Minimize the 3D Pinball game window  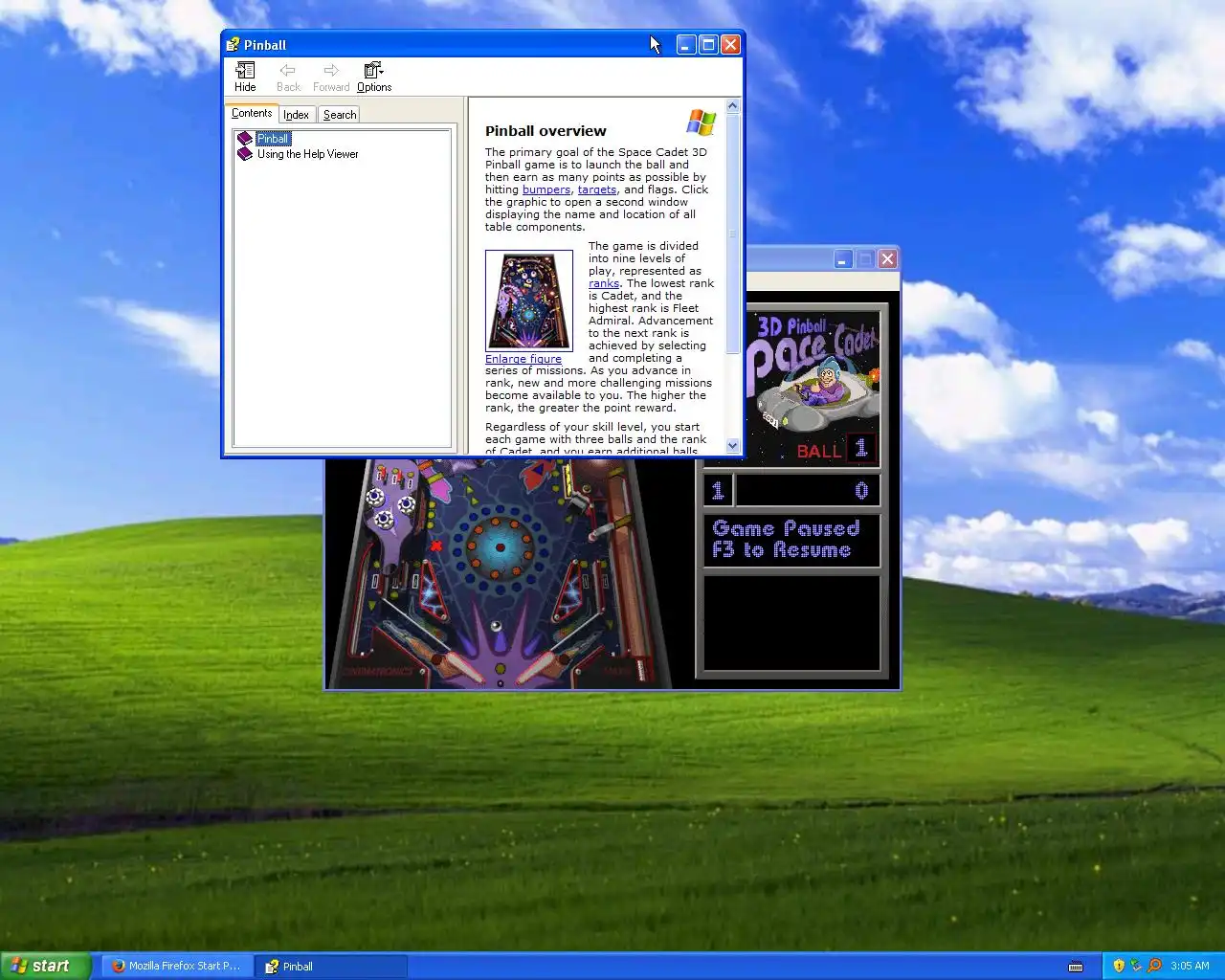tap(843, 259)
